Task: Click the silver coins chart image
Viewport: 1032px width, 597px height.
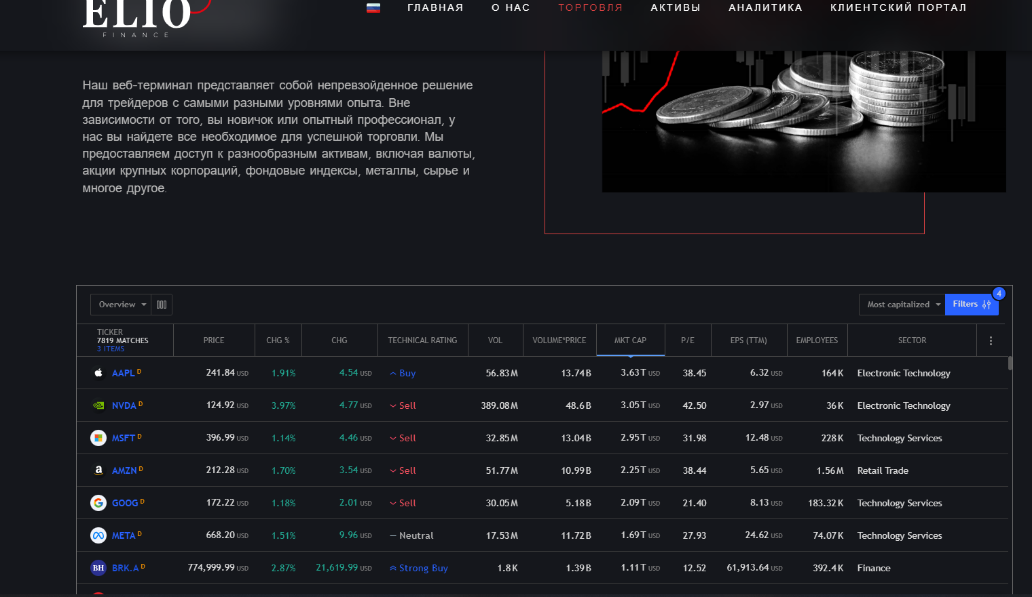Action: coord(804,122)
